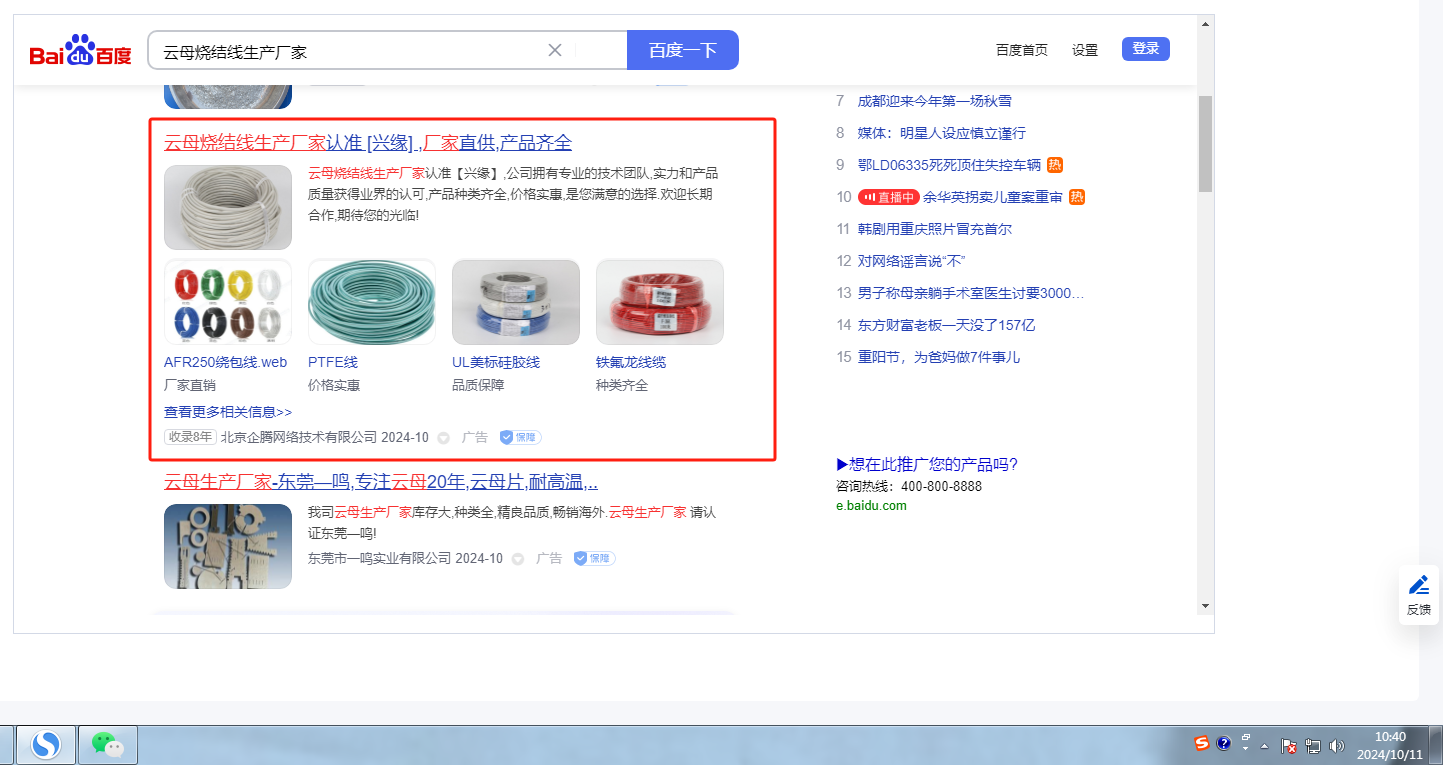The height and width of the screenshot is (765, 1443).
Task: Open the UL美标硅胶线 link
Action: tap(496, 362)
